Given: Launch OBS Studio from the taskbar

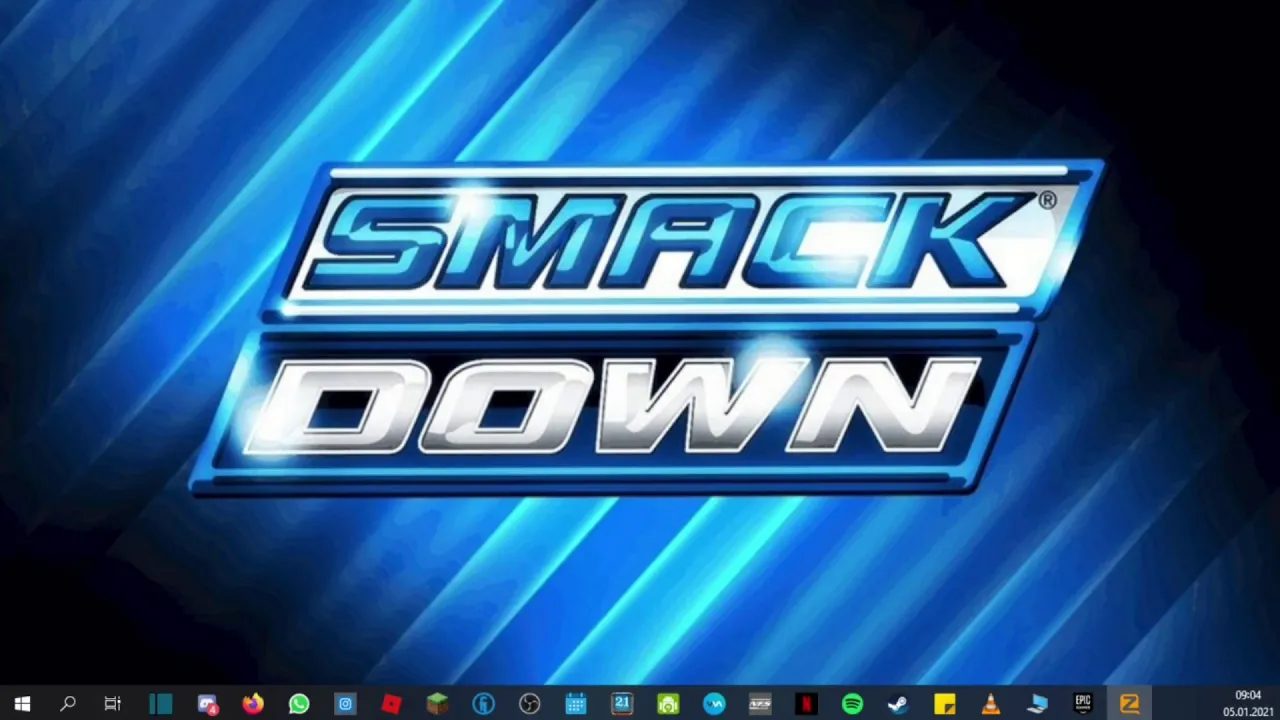Looking at the screenshot, I should pos(530,704).
